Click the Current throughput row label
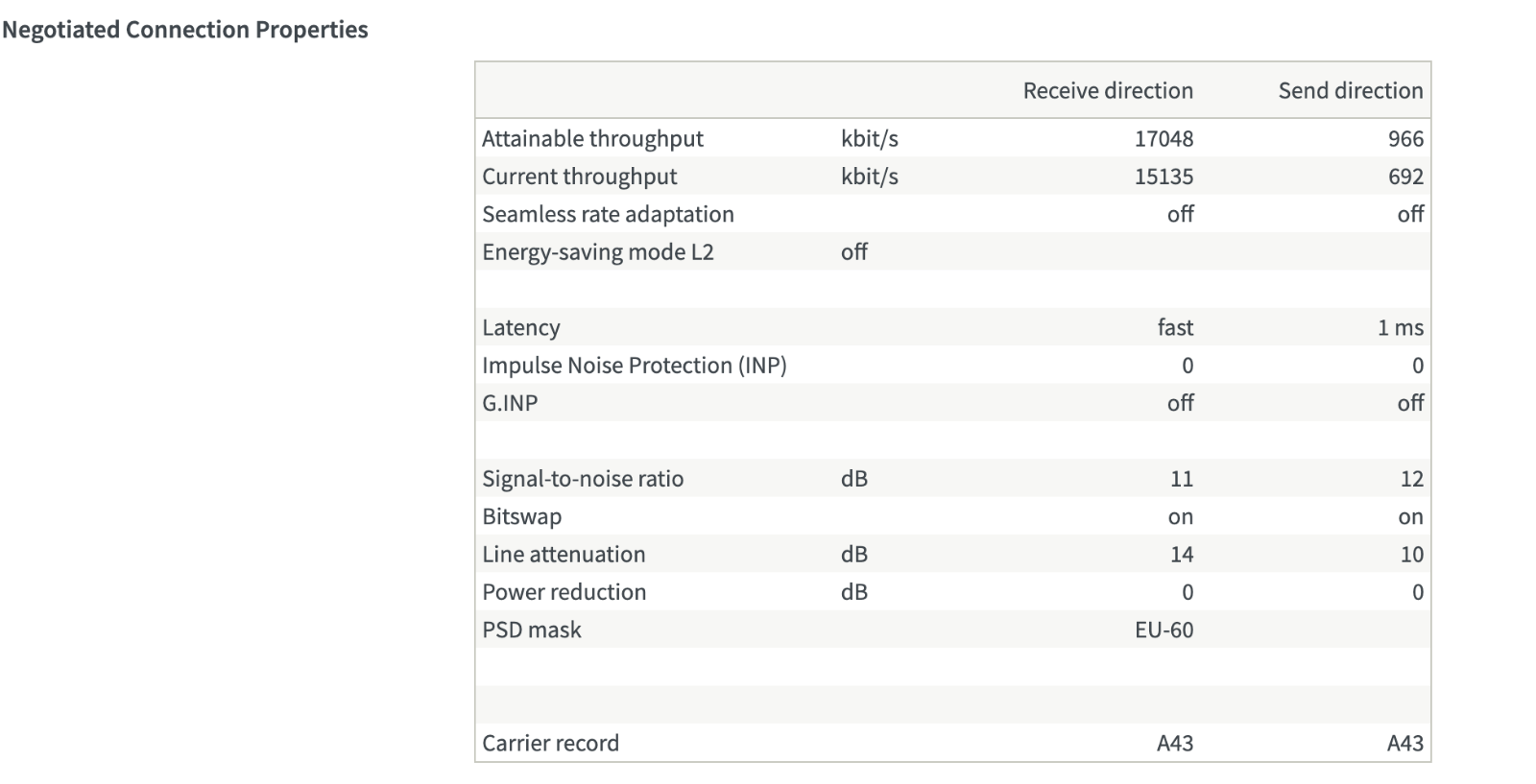 pyautogui.click(x=579, y=177)
